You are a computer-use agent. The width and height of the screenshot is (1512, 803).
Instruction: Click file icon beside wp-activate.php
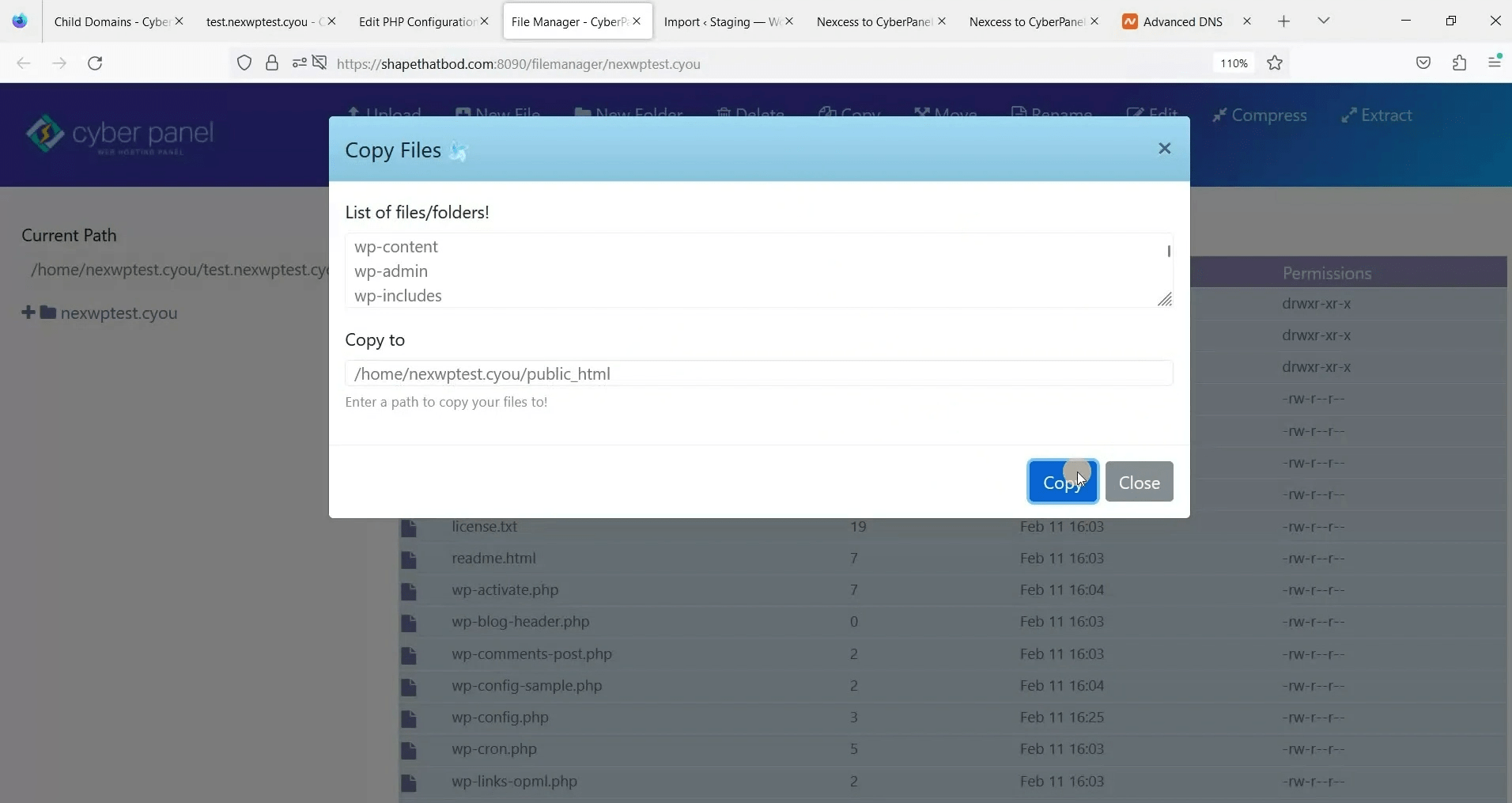coord(409,592)
